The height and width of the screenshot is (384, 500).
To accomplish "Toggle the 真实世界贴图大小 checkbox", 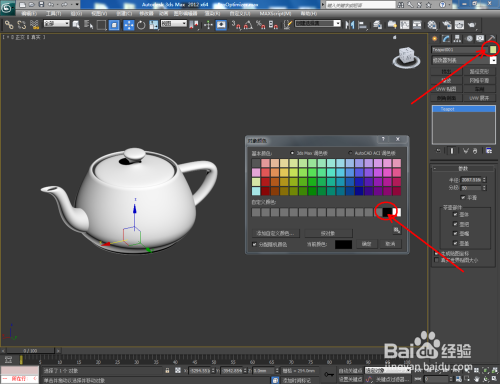I will (x=437, y=260).
